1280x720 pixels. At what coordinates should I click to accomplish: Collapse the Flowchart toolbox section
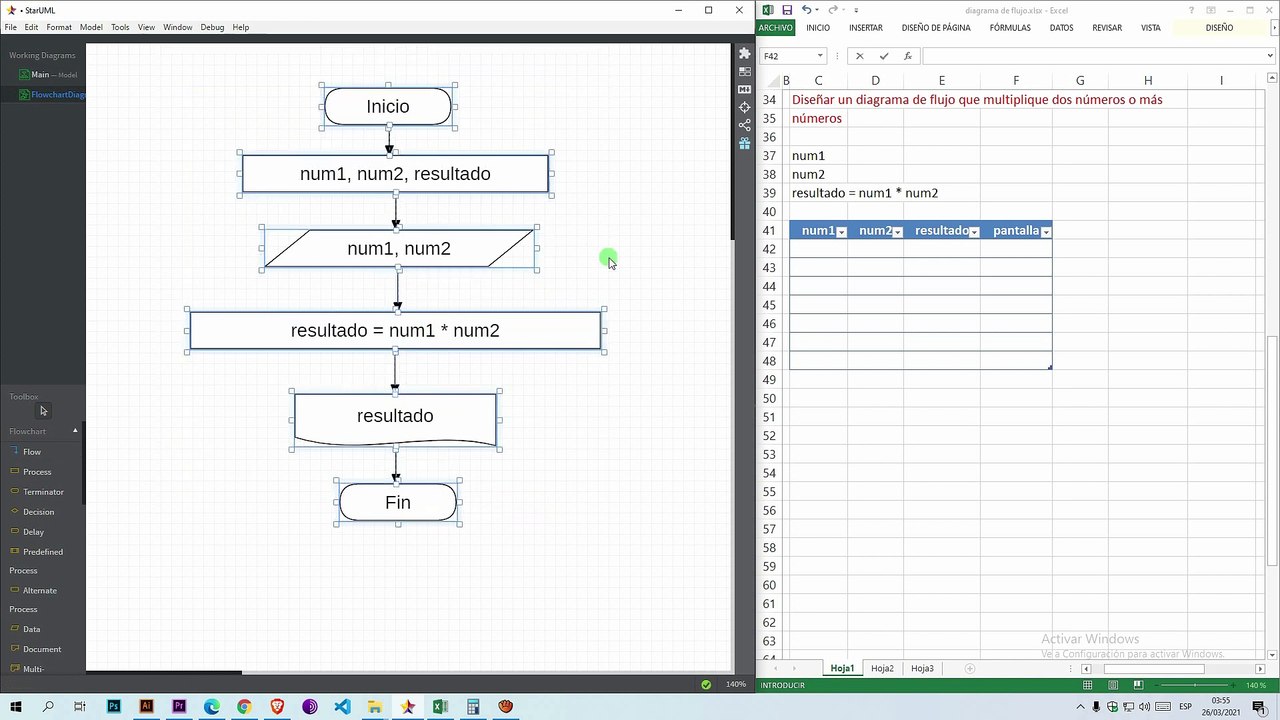coord(75,431)
